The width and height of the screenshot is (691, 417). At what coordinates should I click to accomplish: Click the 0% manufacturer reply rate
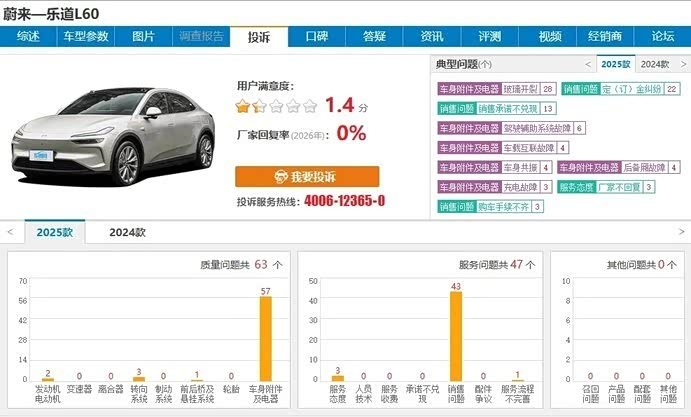[x=351, y=133]
